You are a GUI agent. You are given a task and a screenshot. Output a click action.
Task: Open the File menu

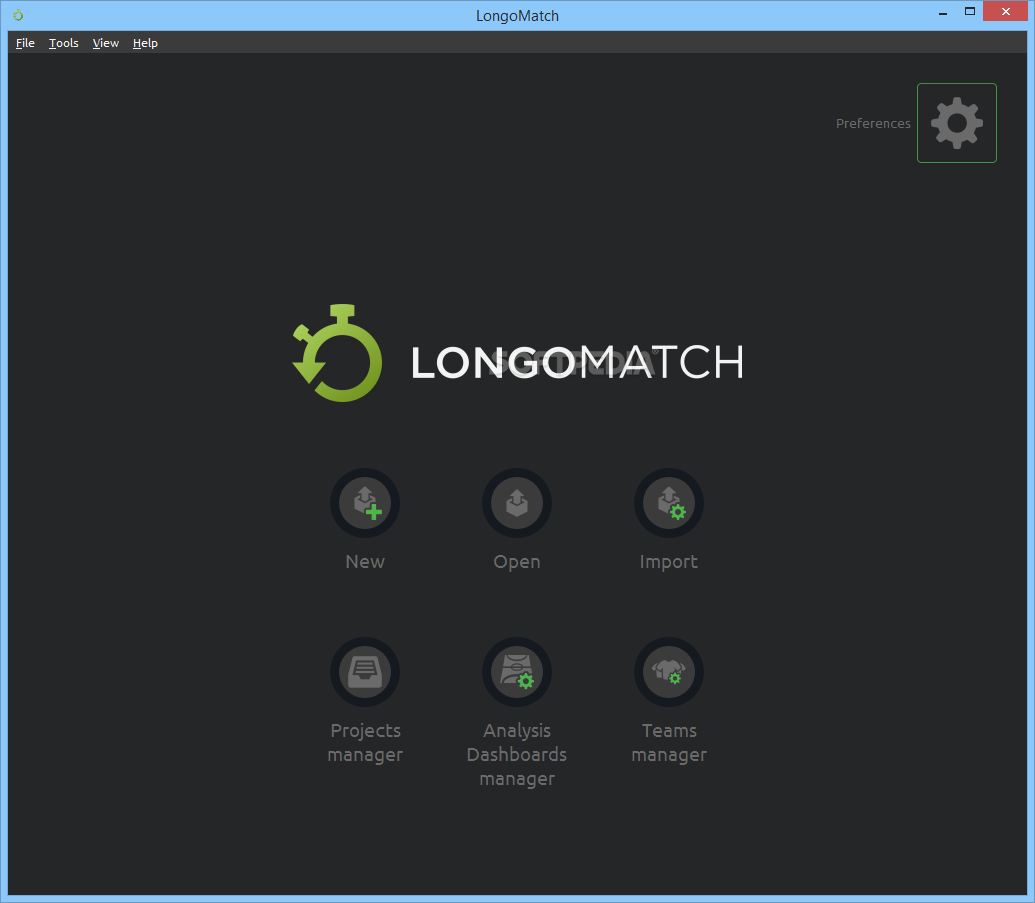25,43
